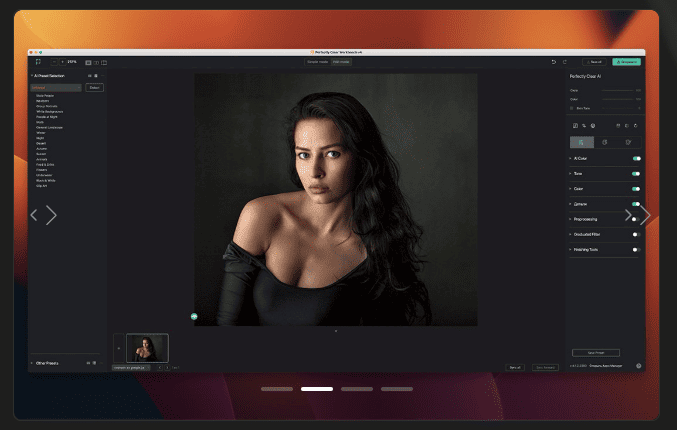The height and width of the screenshot is (430, 677).
Task: Select the General Landscape preset
Action: click(49, 128)
